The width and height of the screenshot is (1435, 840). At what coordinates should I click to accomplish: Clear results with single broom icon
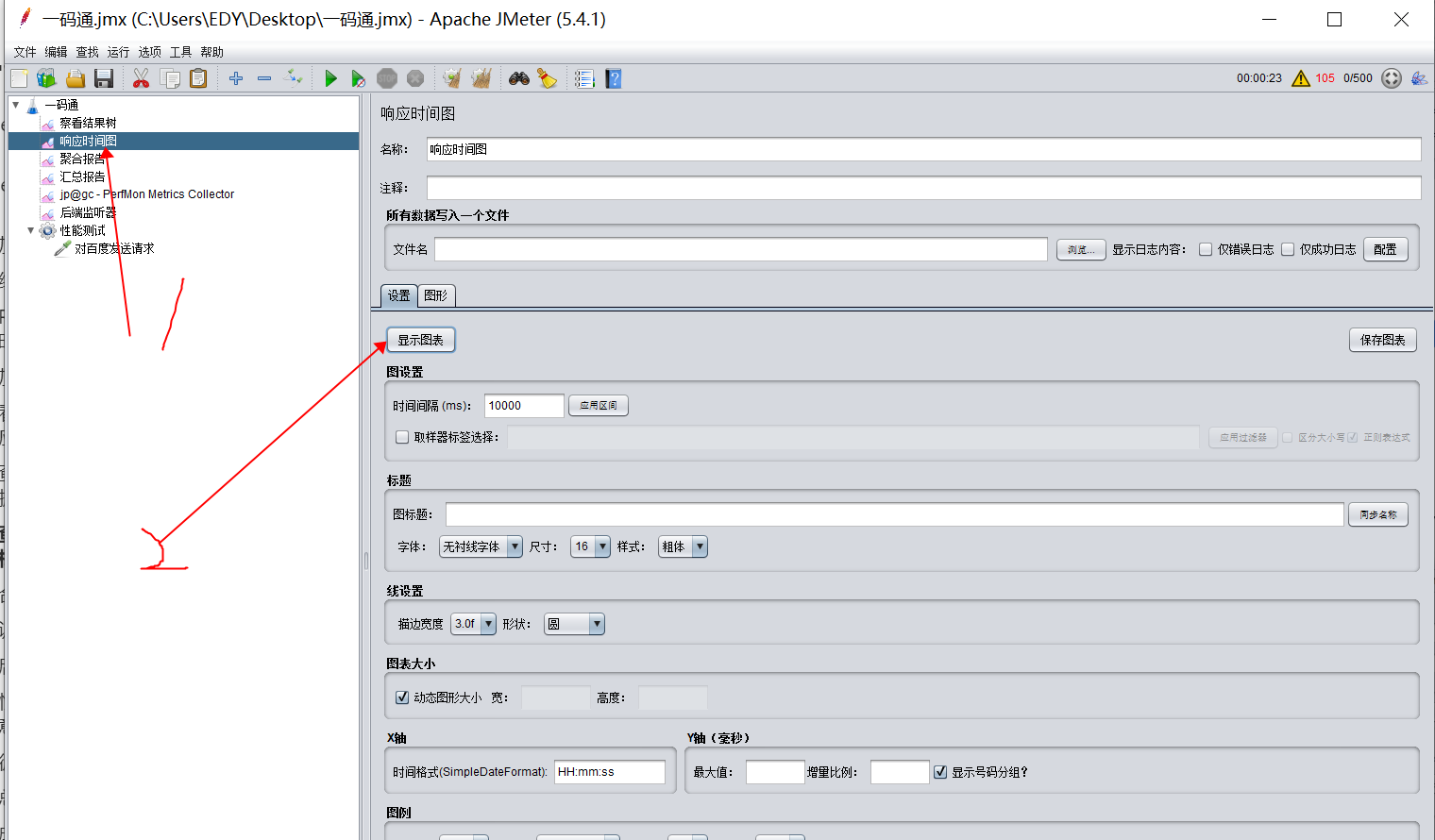point(452,78)
